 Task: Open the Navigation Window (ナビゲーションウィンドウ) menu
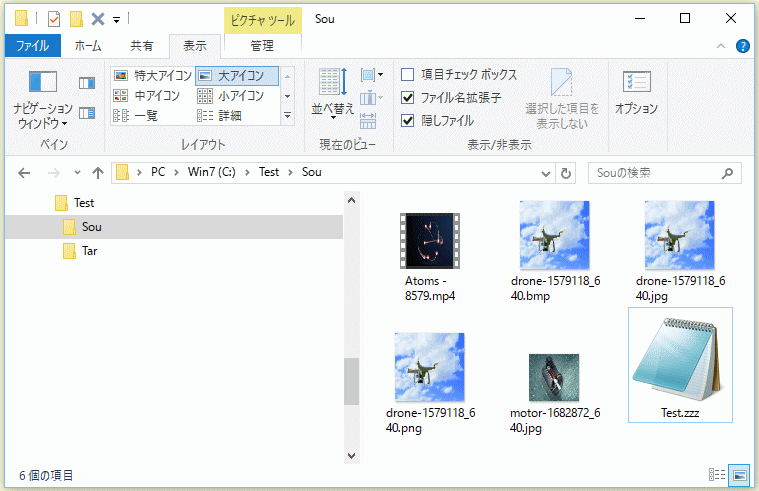pyautogui.click(x=43, y=100)
